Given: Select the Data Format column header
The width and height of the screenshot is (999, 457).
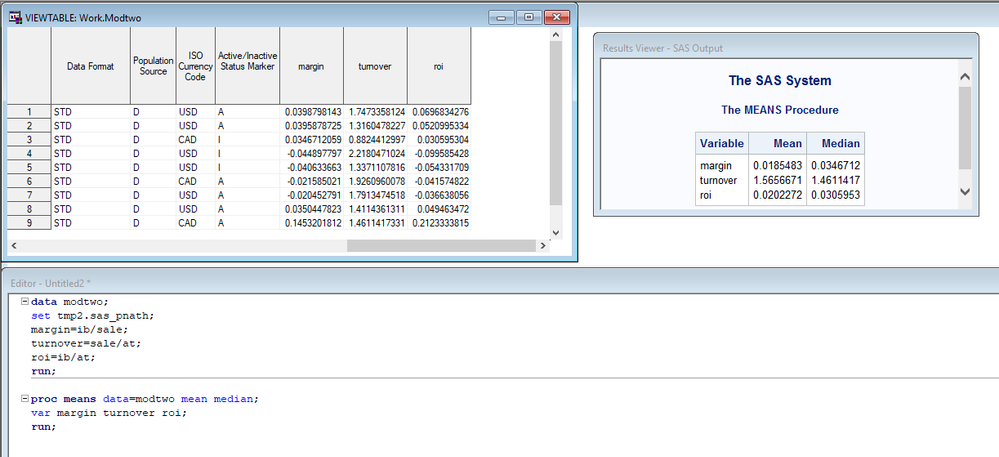Looking at the screenshot, I should tap(90, 66).
